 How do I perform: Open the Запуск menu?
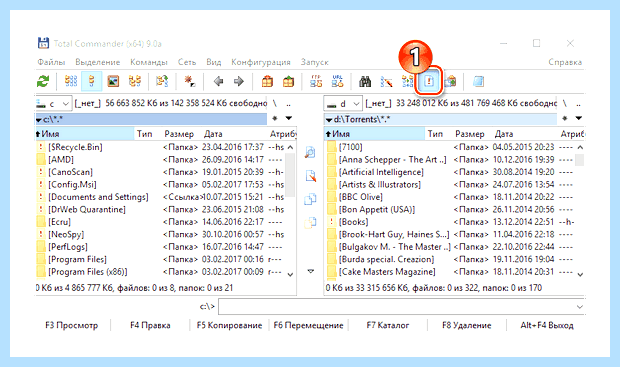pos(314,62)
